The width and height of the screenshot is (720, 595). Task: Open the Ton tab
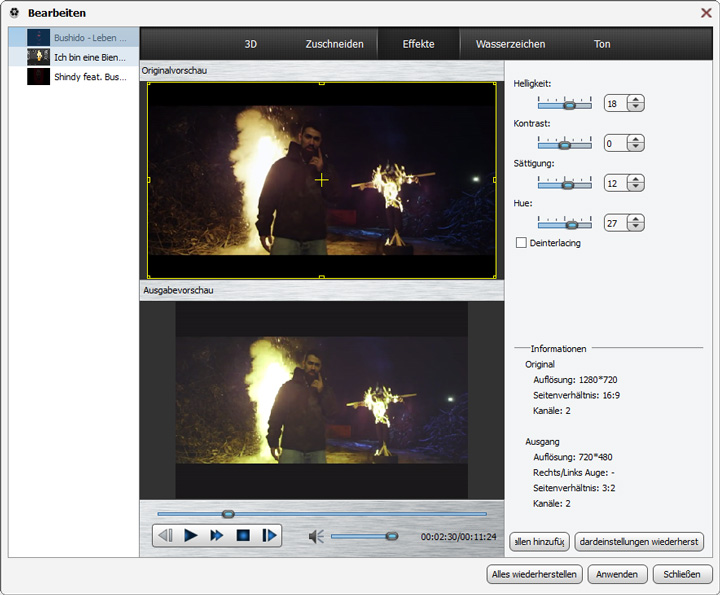click(602, 44)
